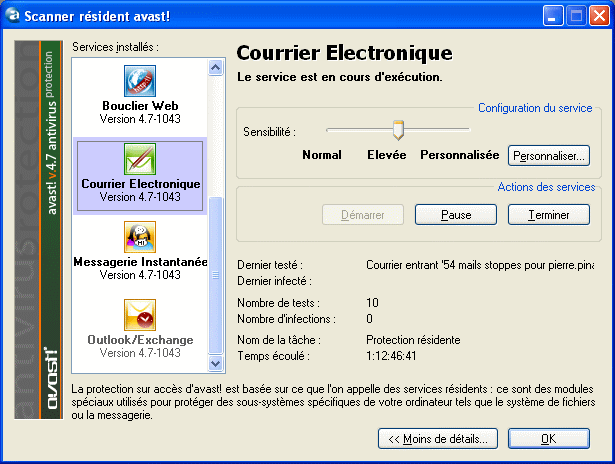This screenshot has width=615, height=464.
Task: Minimize the Scanner résident window
Action: coord(553,16)
